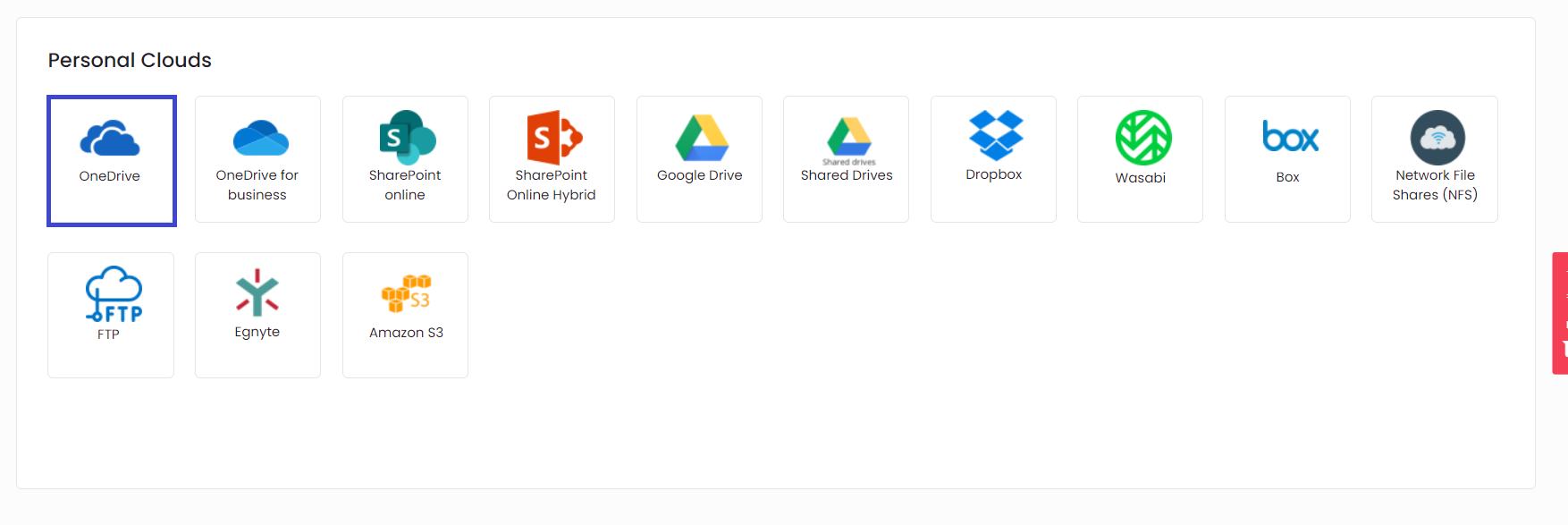Viewport: 1568px width, 525px height.
Task: Open the SharePoint online icon
Action: [x=408, y=137]
